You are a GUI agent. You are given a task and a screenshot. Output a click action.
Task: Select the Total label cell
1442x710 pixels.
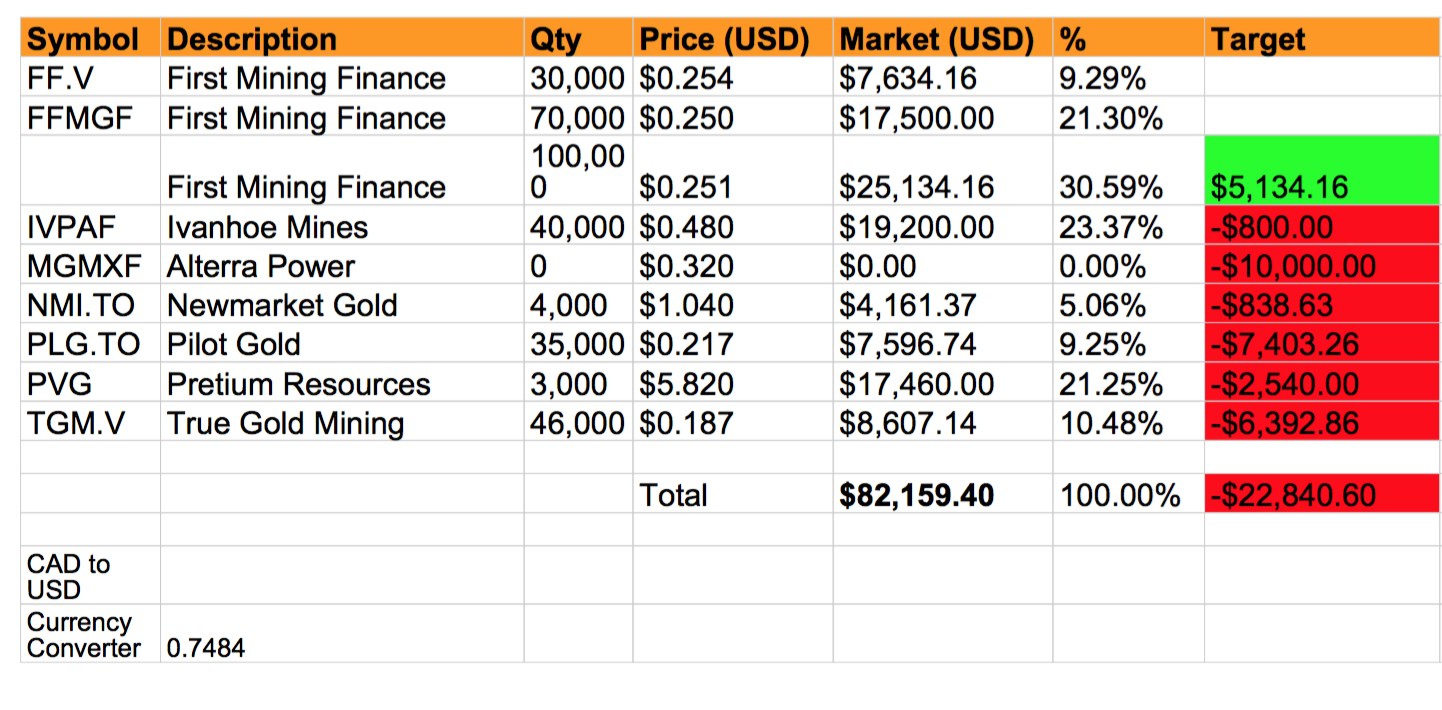click(674, 495)
